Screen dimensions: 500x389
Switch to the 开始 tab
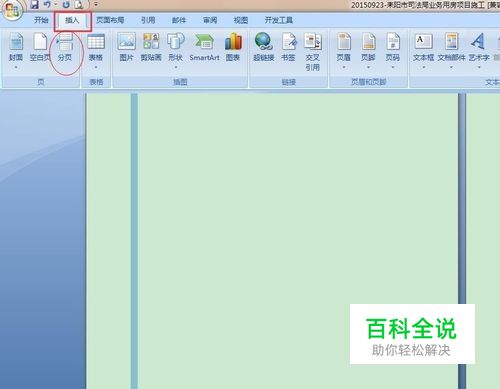click(41, 20)
